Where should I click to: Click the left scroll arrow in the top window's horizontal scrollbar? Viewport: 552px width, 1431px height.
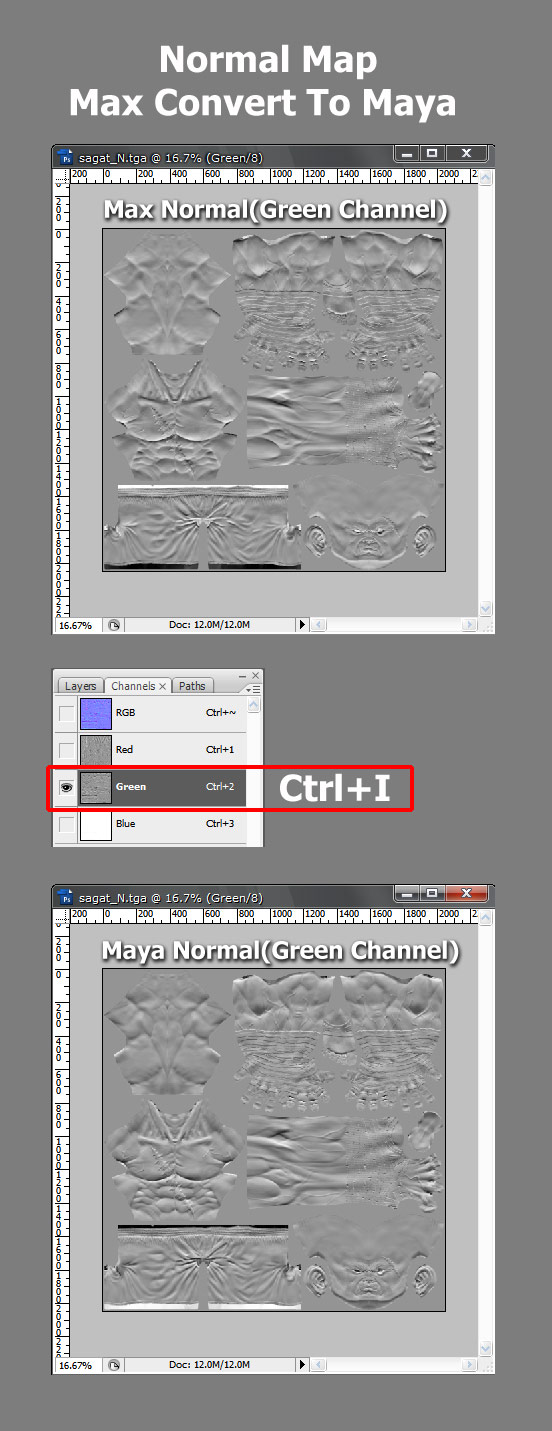318,625
